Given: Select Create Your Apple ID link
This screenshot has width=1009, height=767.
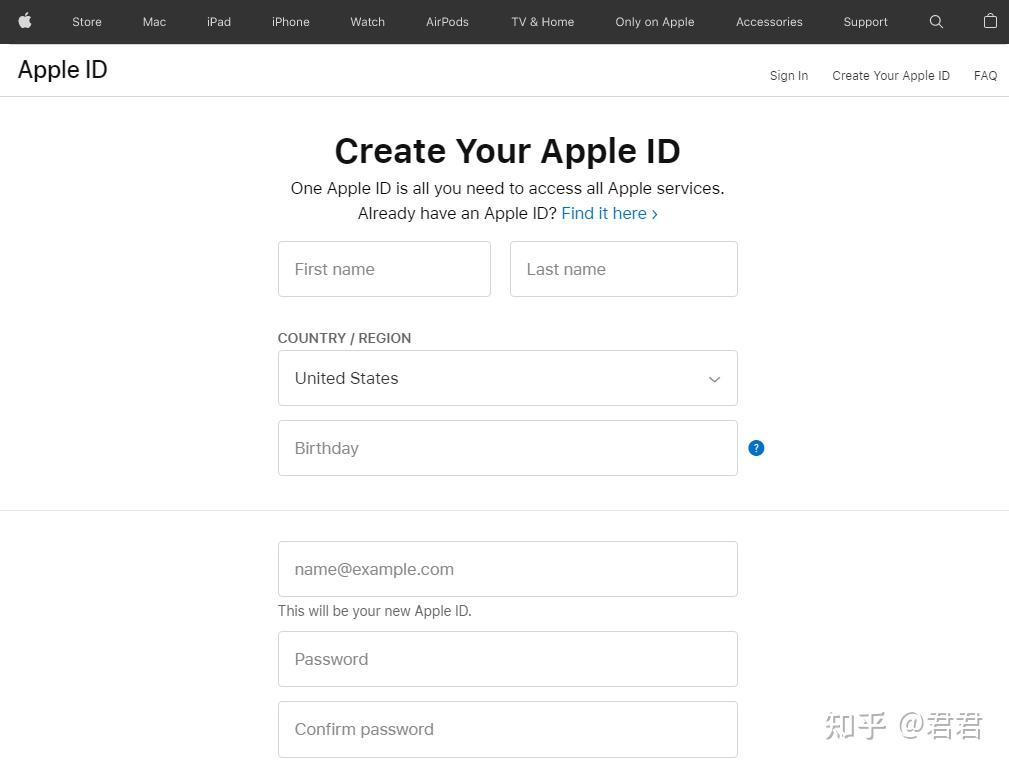Looking at the screenshot, I should (890, 75).
